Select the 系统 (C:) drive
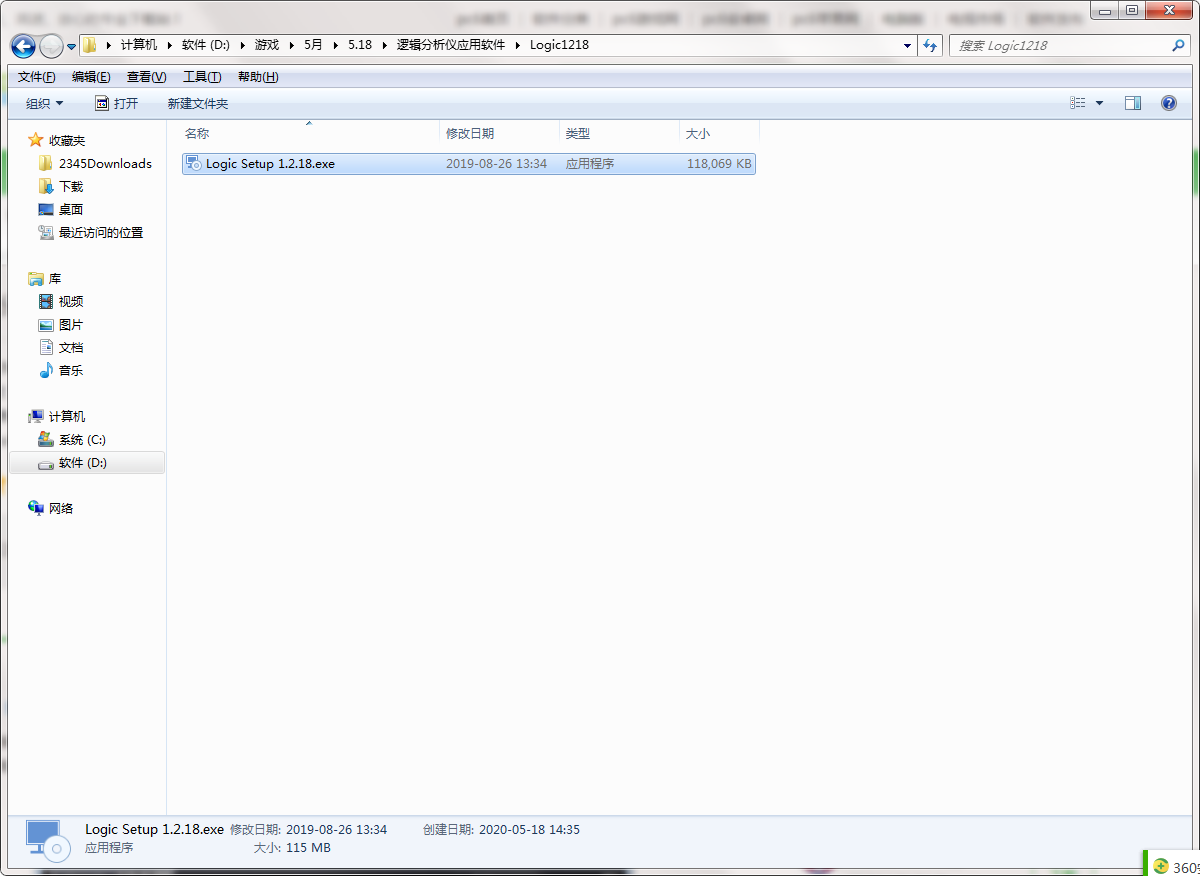The image size is (1200, 876). [x=81, y=440]
